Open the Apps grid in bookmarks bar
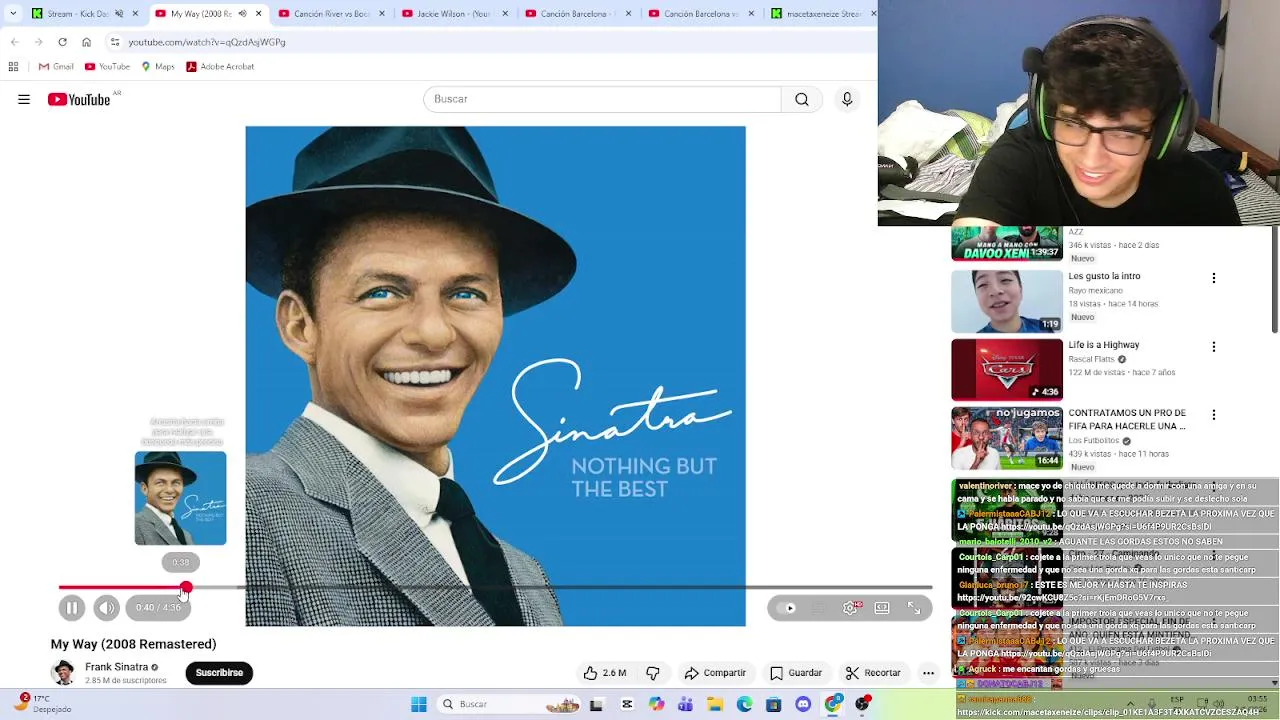 pos(13,67)
